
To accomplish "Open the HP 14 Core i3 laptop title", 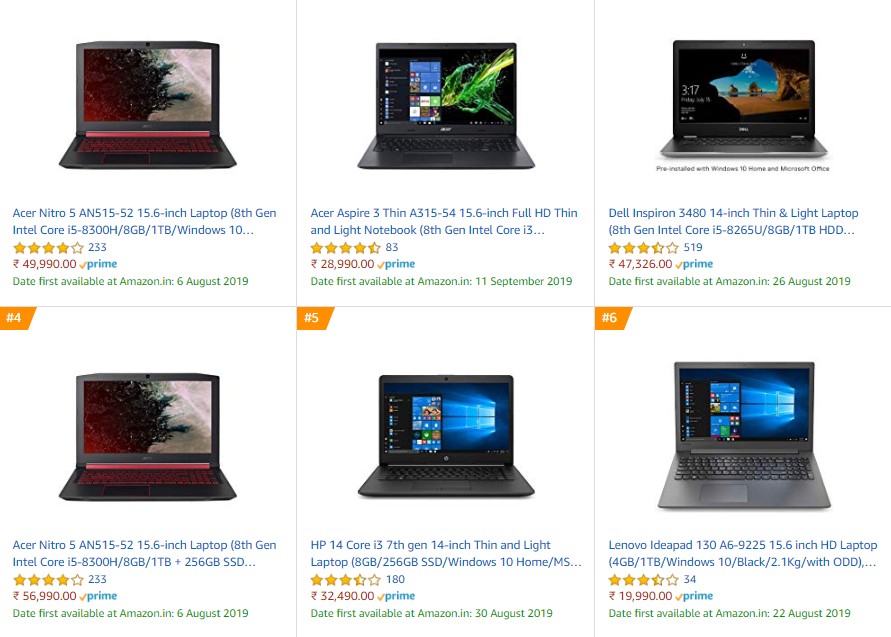I will (x=446, y=553).
